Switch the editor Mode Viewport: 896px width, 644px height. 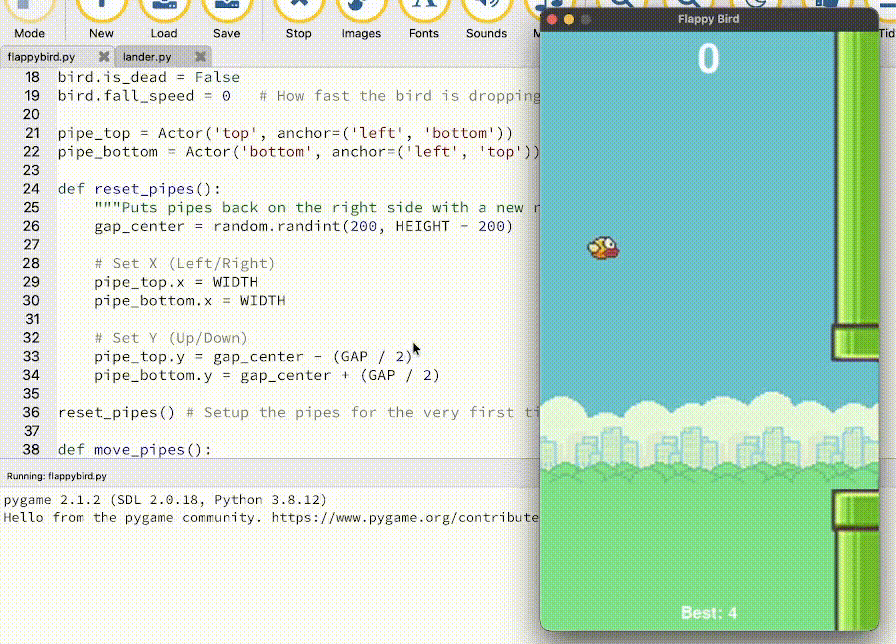click(x=31, y=20)
